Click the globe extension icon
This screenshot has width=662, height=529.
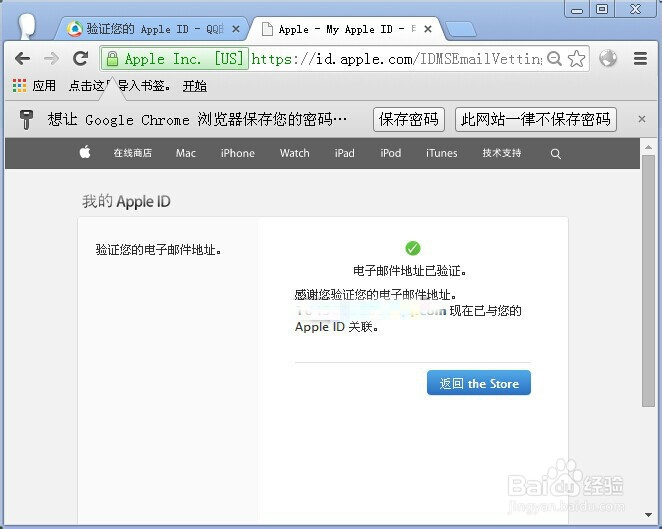(x=608, y=58)
